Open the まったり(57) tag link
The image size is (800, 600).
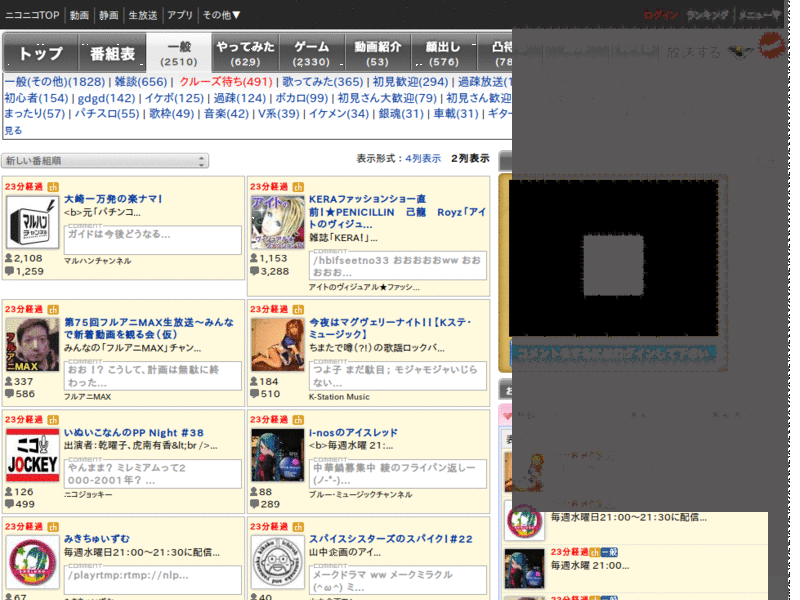(35, 113)
